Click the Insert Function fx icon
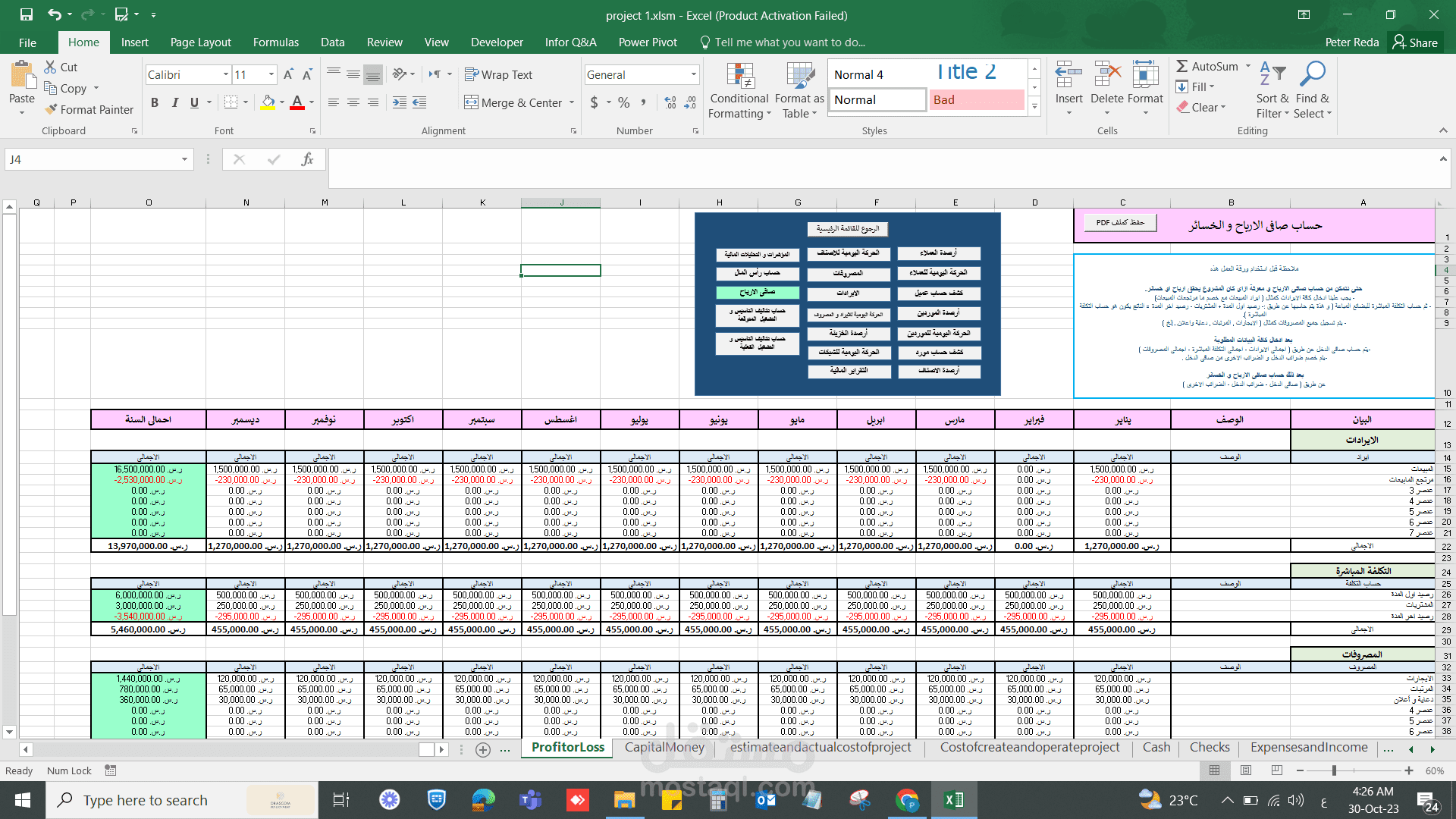This screenshot has width=1456, height=819. [307, 159]
